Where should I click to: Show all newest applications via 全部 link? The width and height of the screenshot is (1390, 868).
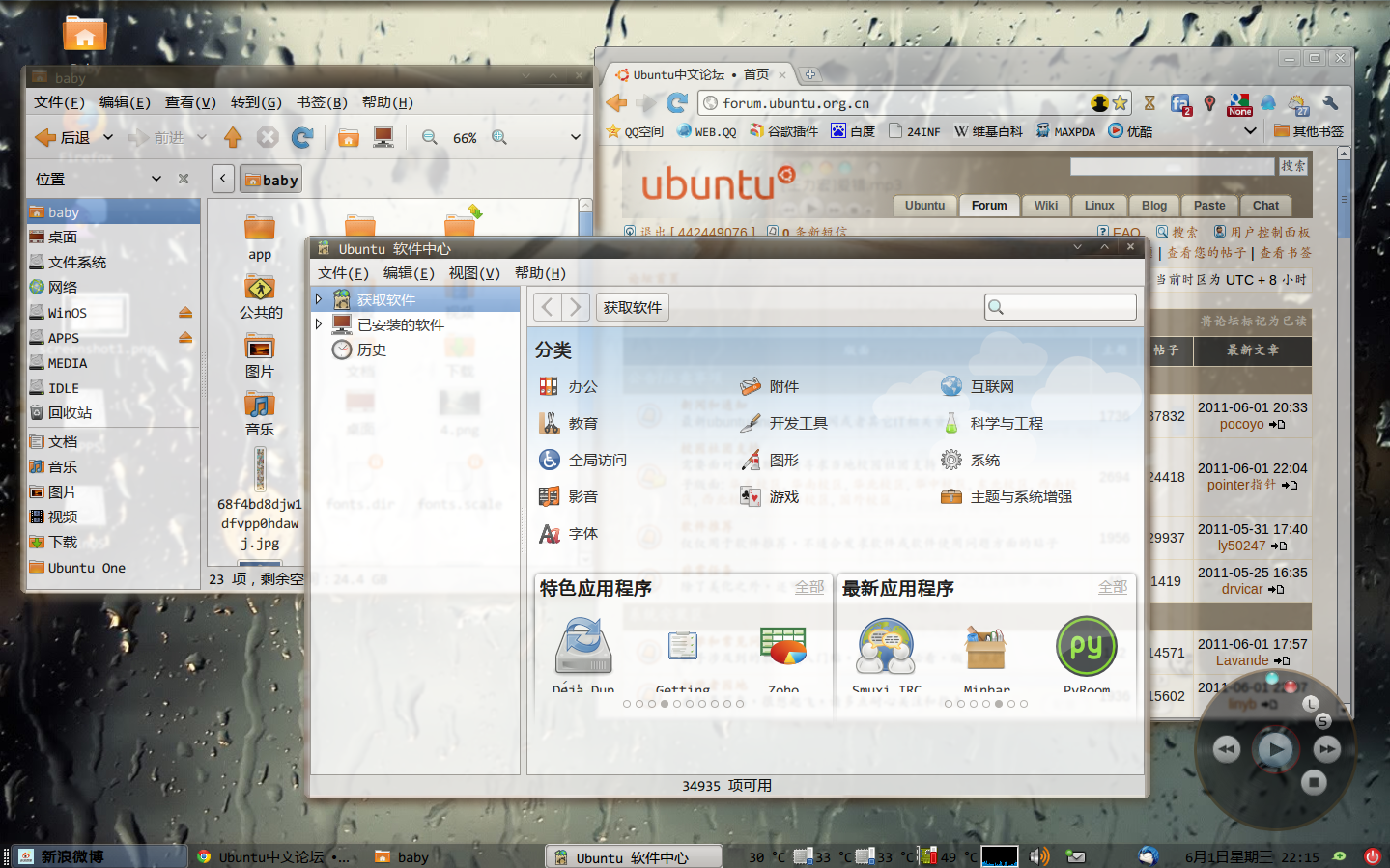(1113, 587)
